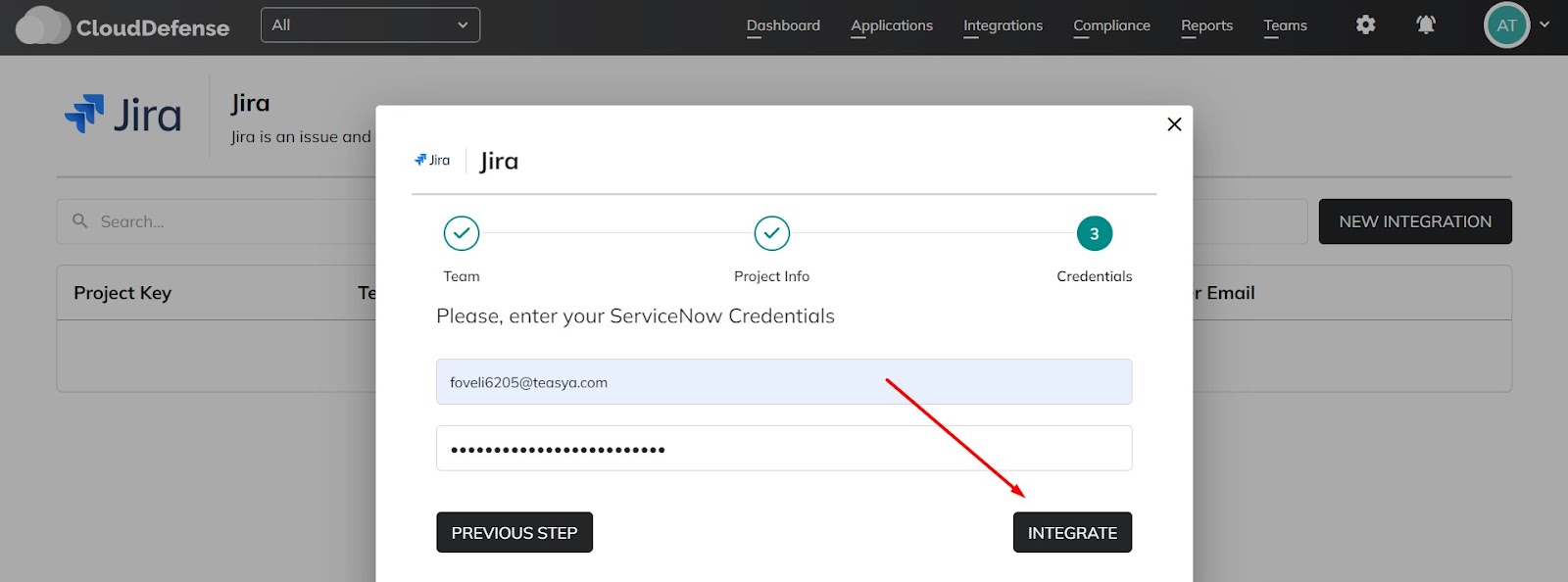The height and width of the screenshot is (582, 1568).
Task: Click the email field with foveli6205@teasya.com
Action: tap(784, 382)
